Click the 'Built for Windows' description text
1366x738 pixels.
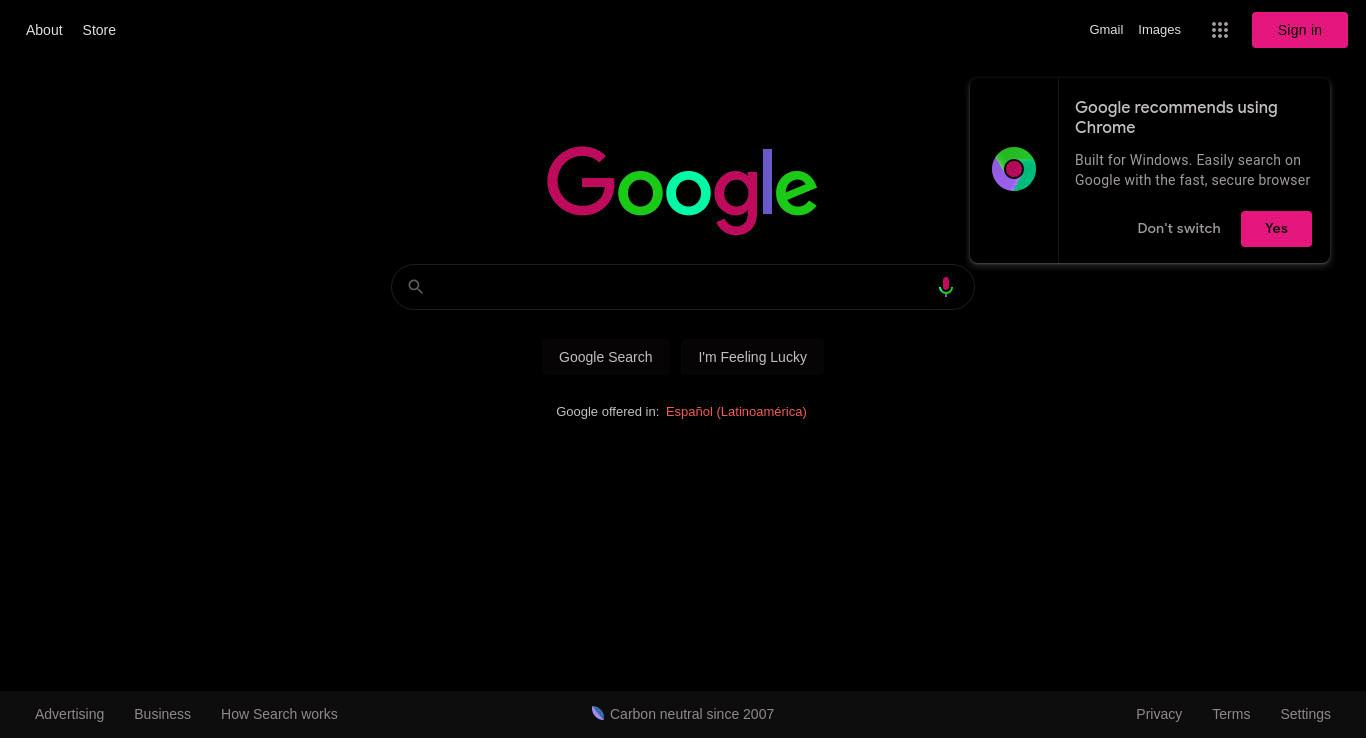[x=1192, y=170]
